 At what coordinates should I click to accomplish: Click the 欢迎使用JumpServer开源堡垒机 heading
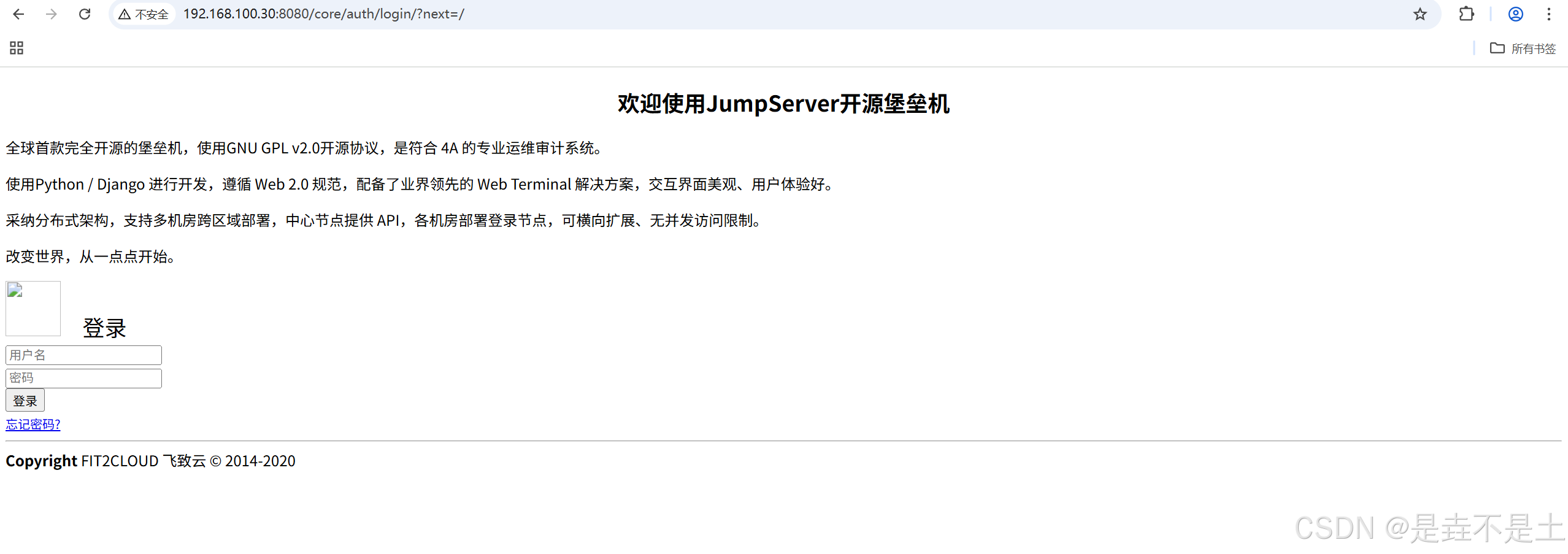click(x=783, y=104)
